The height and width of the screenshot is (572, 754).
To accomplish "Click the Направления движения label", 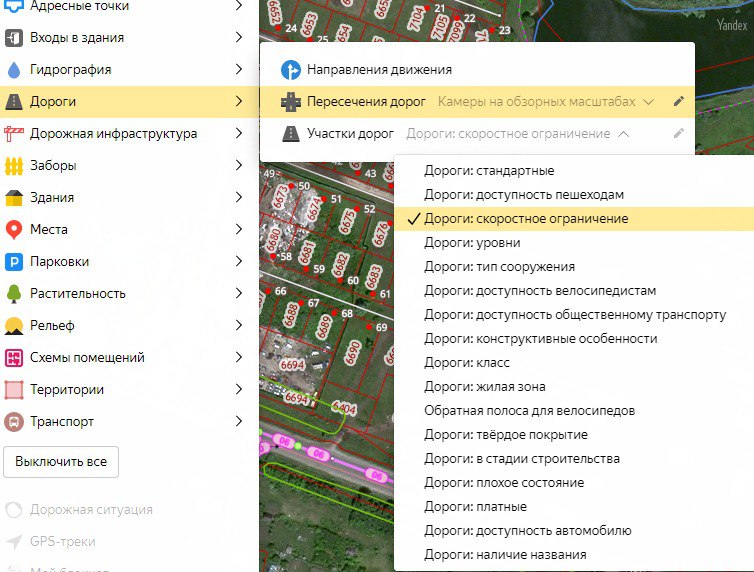I will click(379, 70).
